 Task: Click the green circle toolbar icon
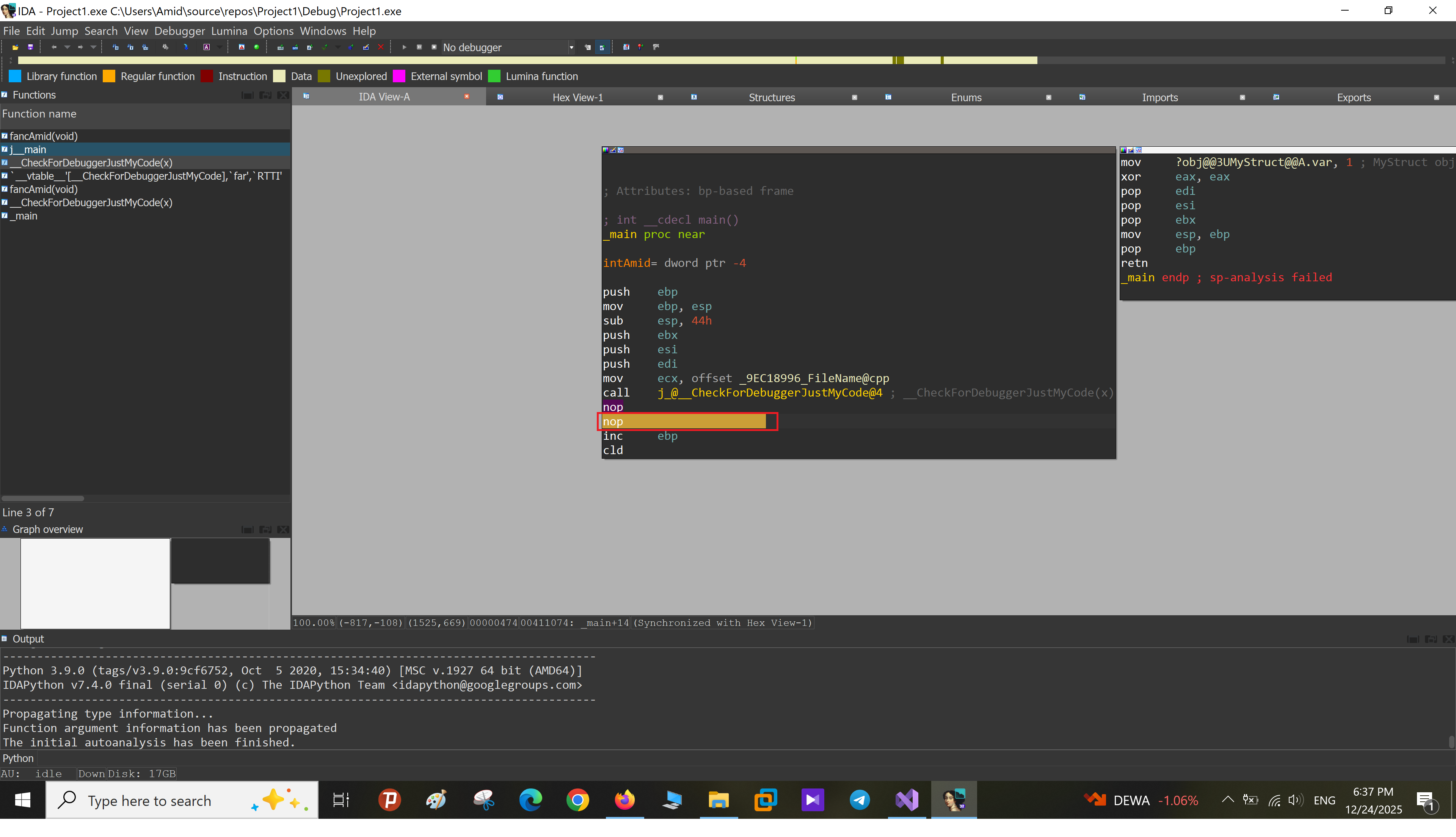click(256, 47)
